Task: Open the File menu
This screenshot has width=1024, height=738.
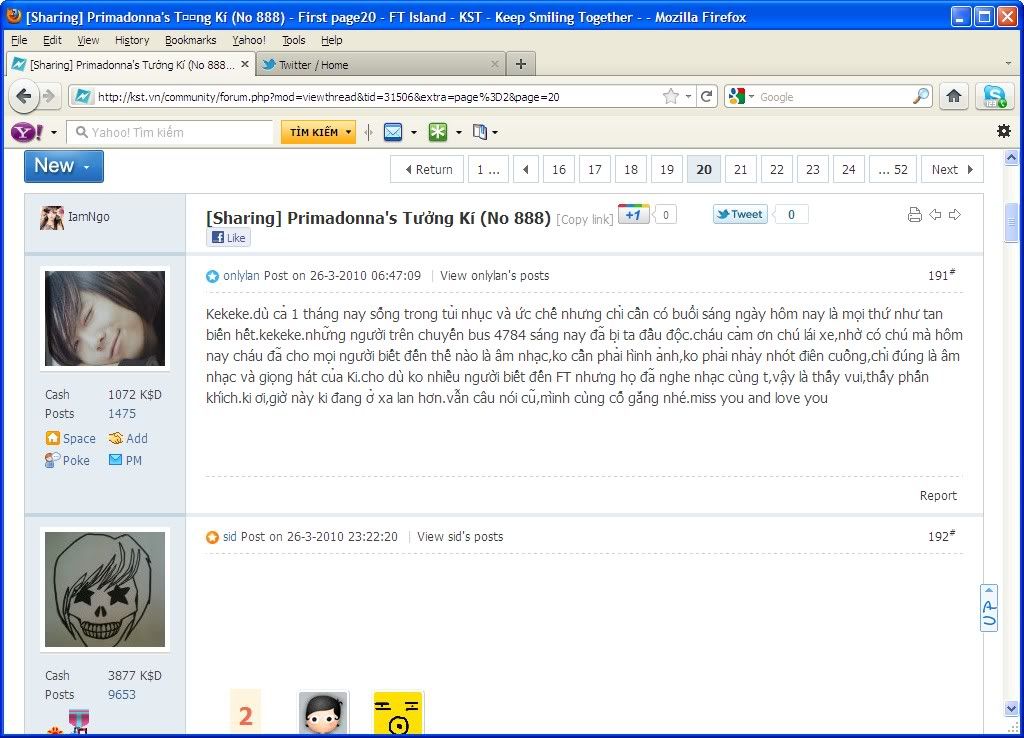Action: (x=19, y=40)
